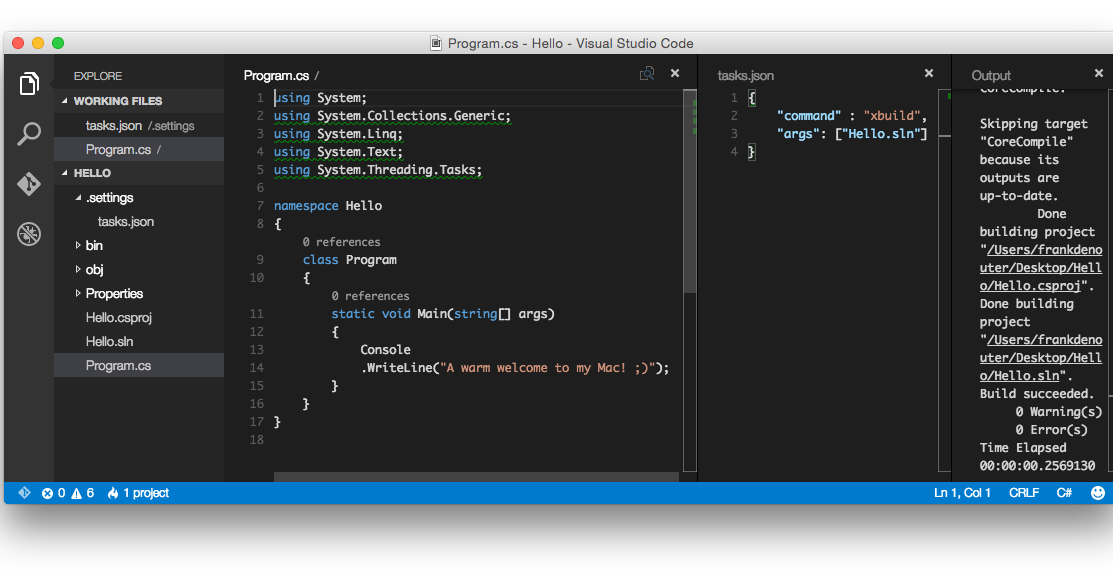Viewport: 1113px width, 584px height.
Task: Click 'using System.Linq;' line
Action: click(x=338, y=133)
